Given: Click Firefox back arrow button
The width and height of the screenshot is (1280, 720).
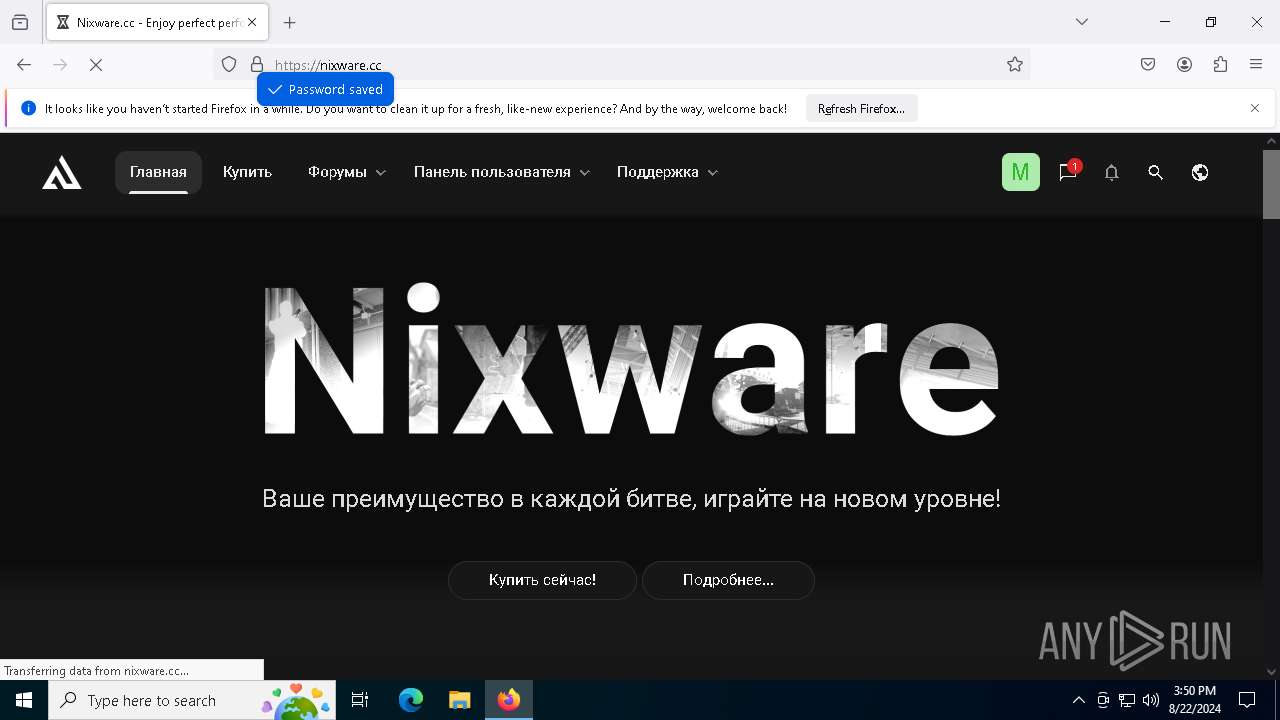Looking at the screenshot, I should [x=24, y=64].
